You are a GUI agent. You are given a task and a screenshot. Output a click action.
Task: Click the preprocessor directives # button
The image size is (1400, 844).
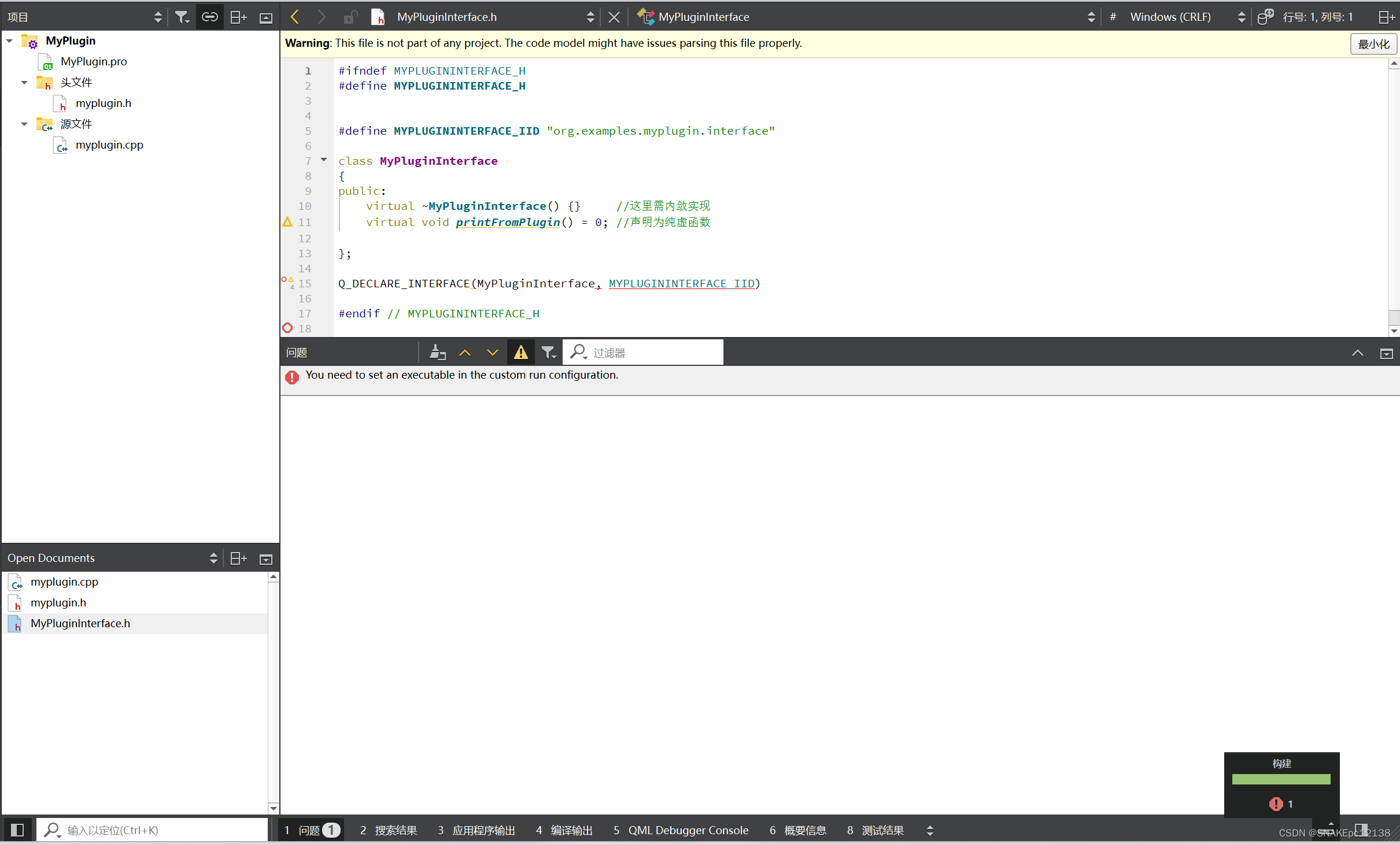1113,17
